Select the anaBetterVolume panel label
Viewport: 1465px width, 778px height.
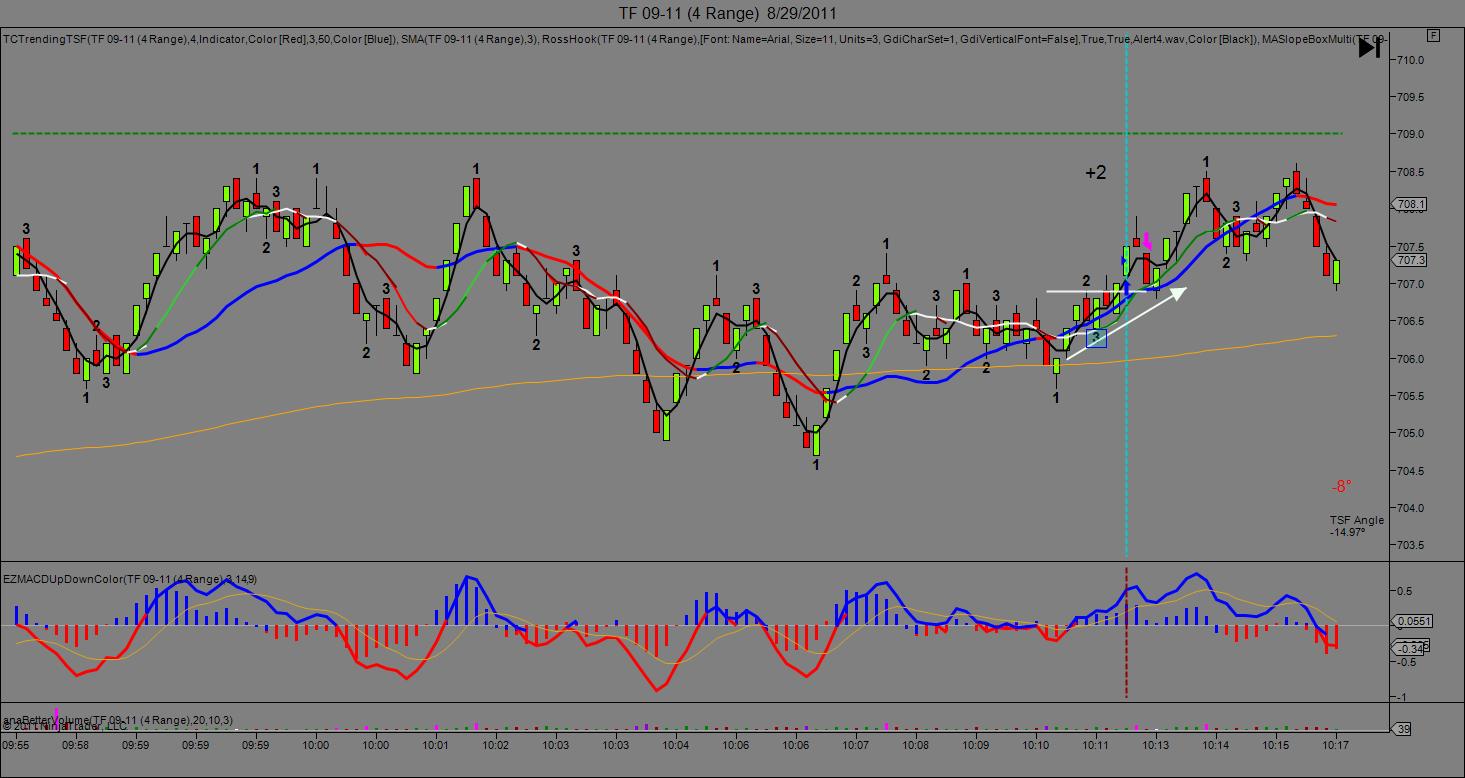pyautogui.click(x=118, y=720)
